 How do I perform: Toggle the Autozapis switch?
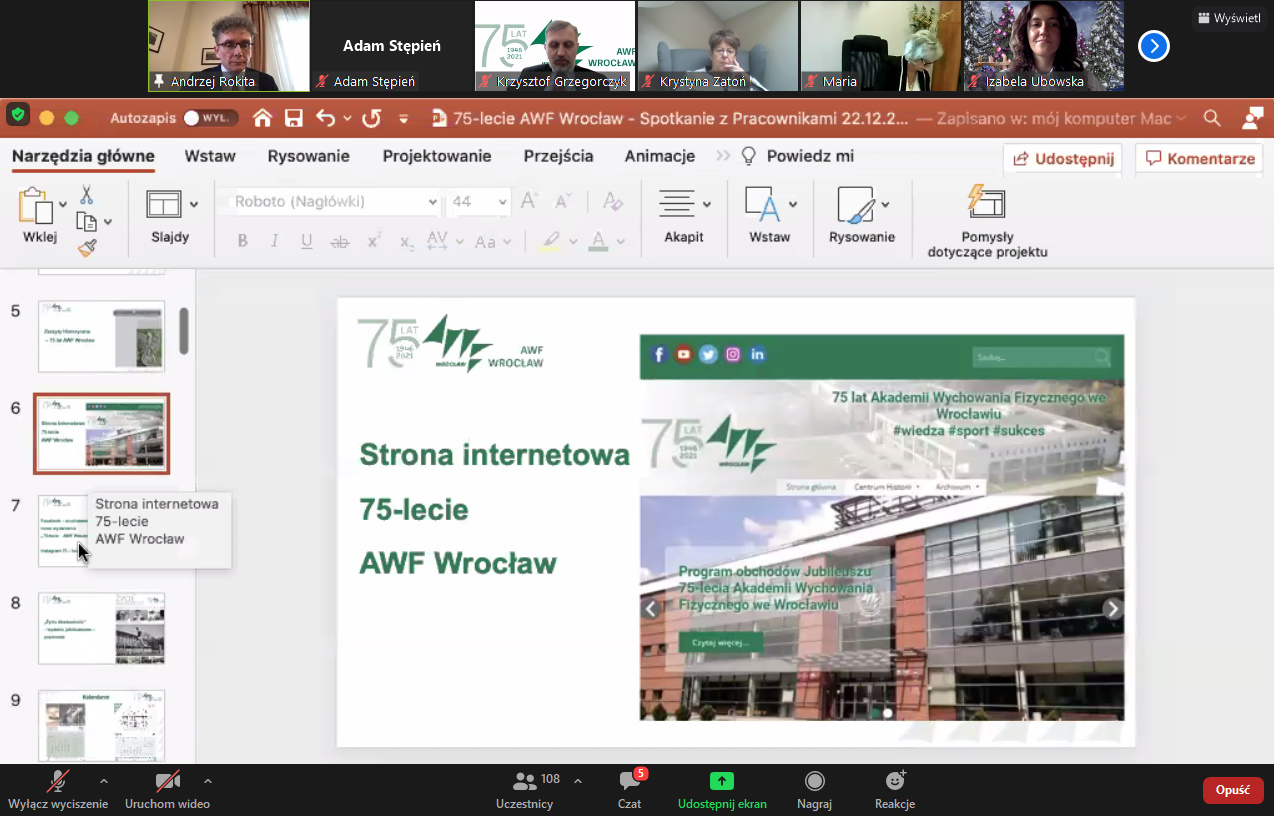(x=210, y=118)
